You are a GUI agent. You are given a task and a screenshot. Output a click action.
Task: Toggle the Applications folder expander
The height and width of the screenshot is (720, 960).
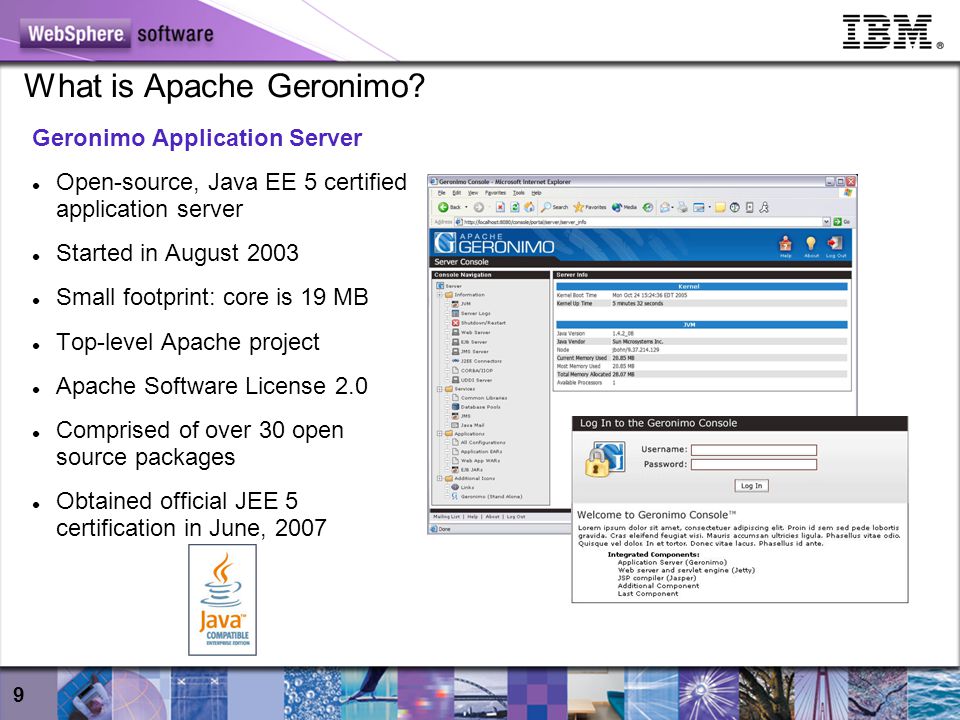pyautogui.click(x=440, y=433)
